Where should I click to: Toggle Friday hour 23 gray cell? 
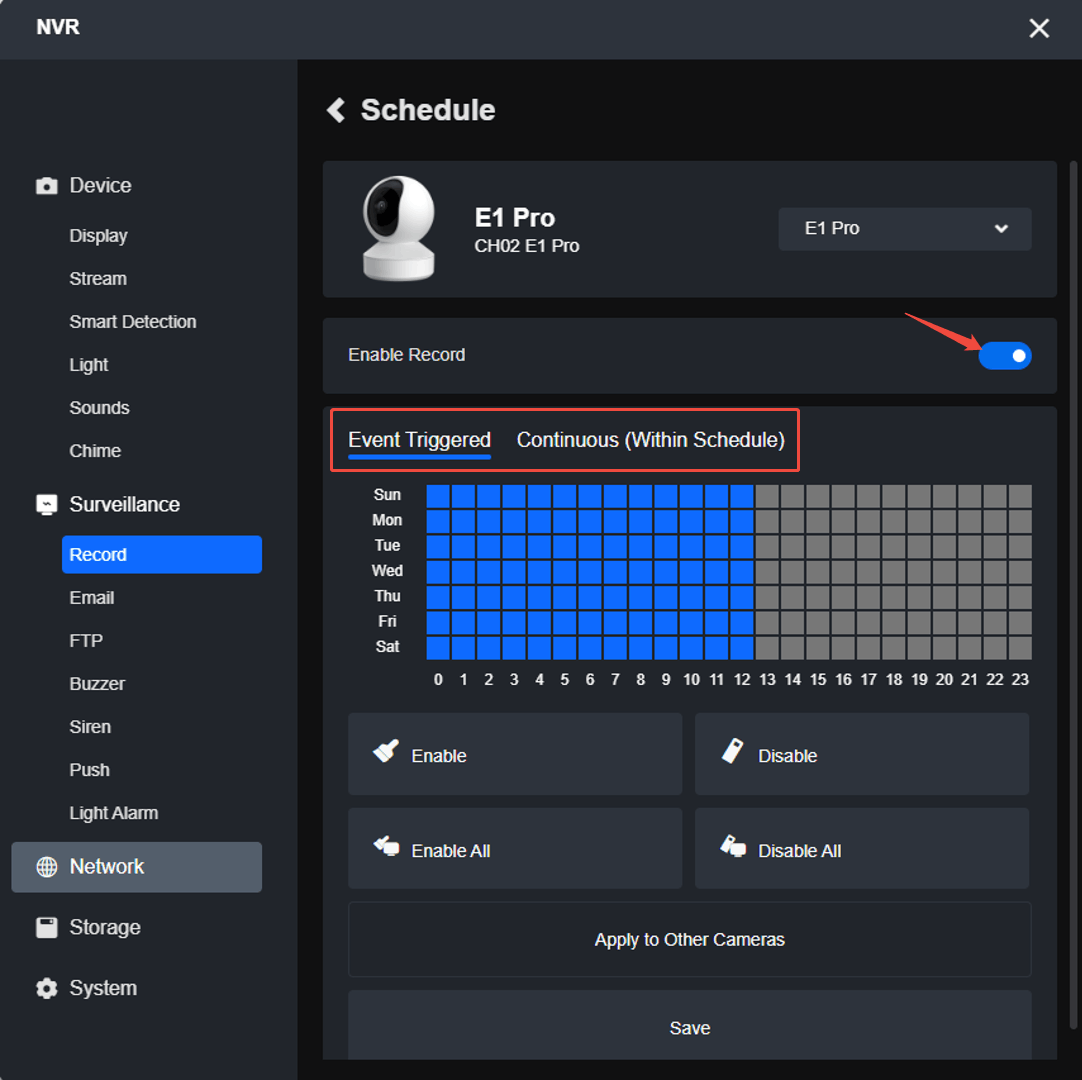[1020, 622]
